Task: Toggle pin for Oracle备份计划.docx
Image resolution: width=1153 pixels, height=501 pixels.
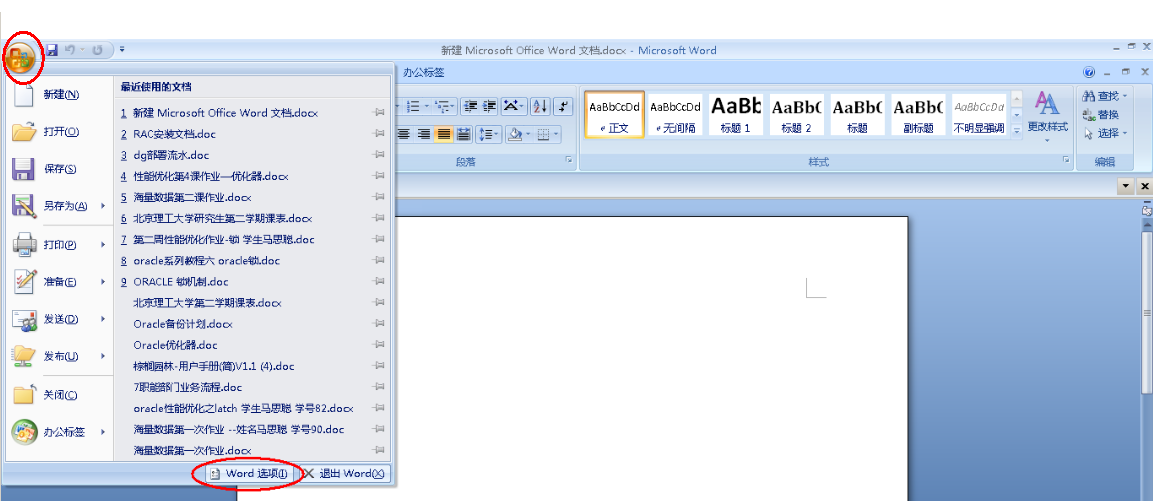Action: pyautogui.click(x=378, y=324)
